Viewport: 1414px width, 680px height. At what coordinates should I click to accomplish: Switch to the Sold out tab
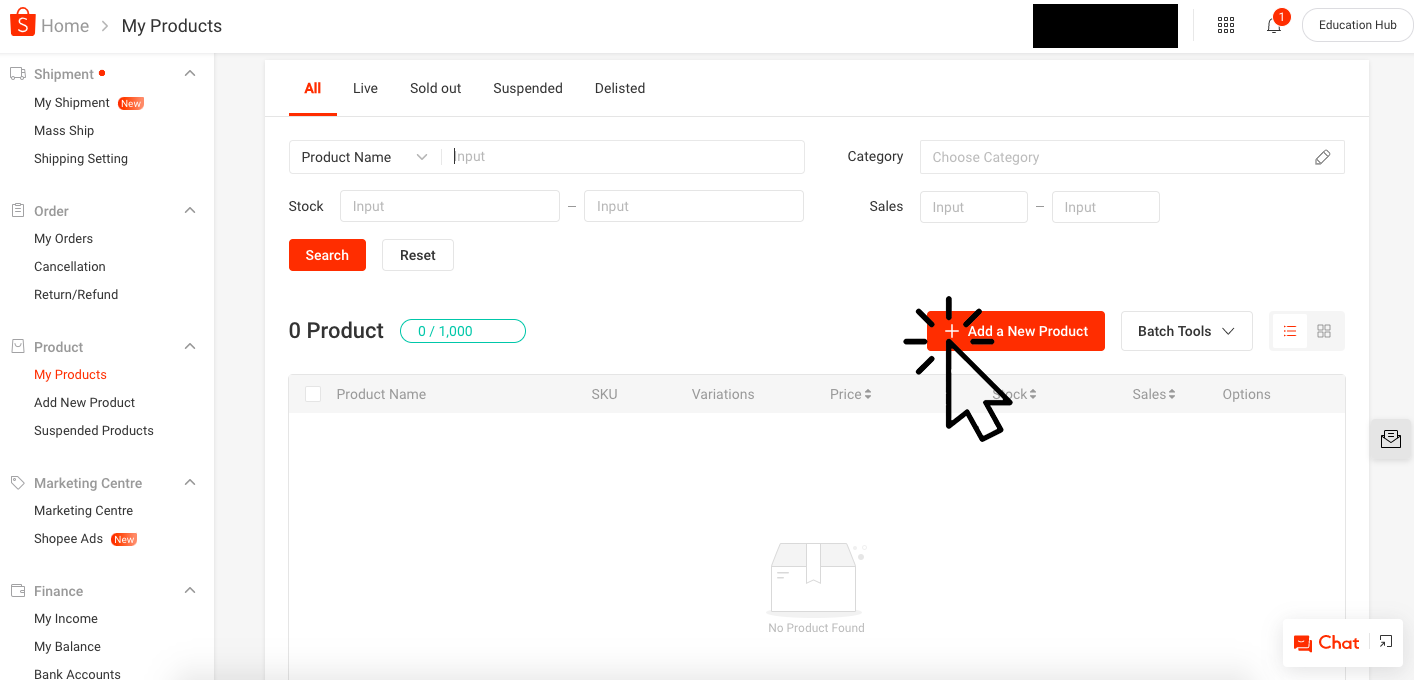pyautogui.click(x=435, y=88)
